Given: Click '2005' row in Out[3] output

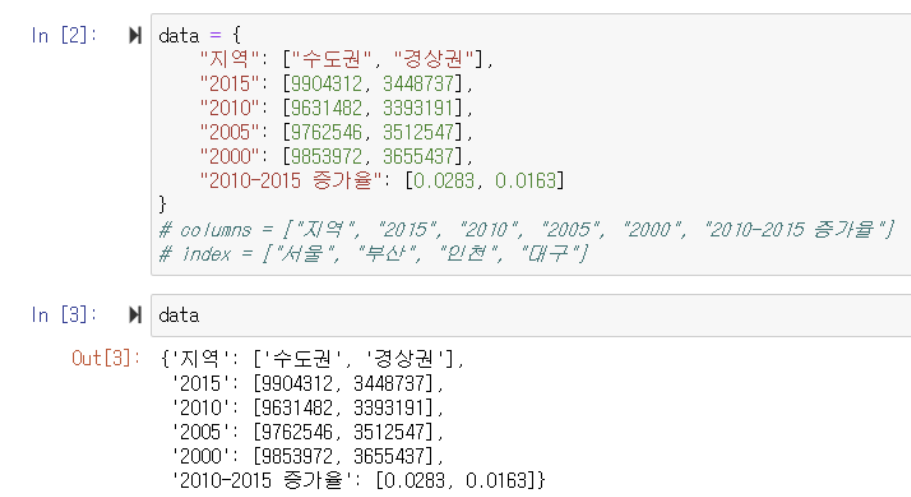Looking at the screenshot, I should click(308, 432).
